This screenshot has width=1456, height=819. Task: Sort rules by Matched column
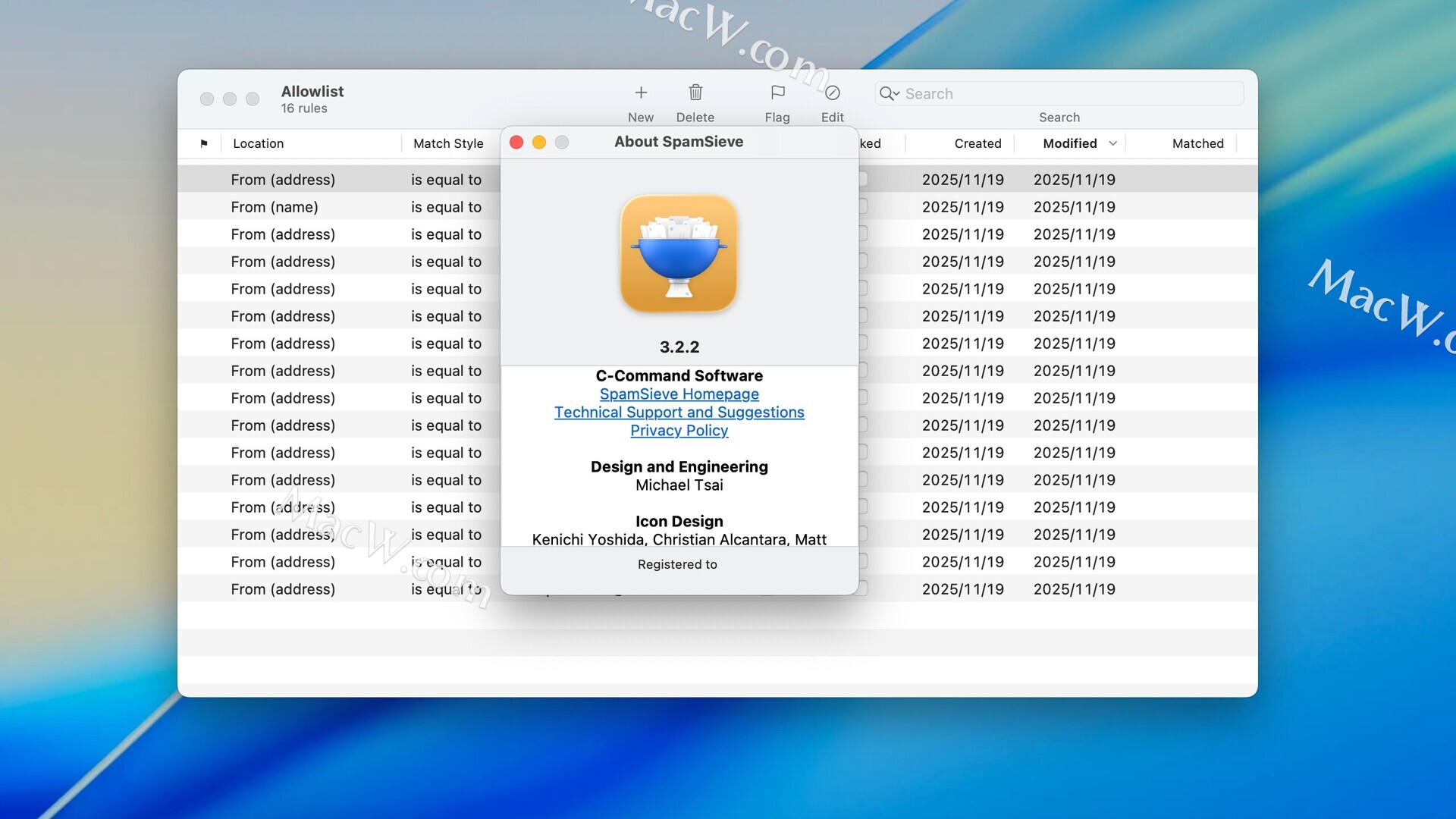(x=1197, y=143)
